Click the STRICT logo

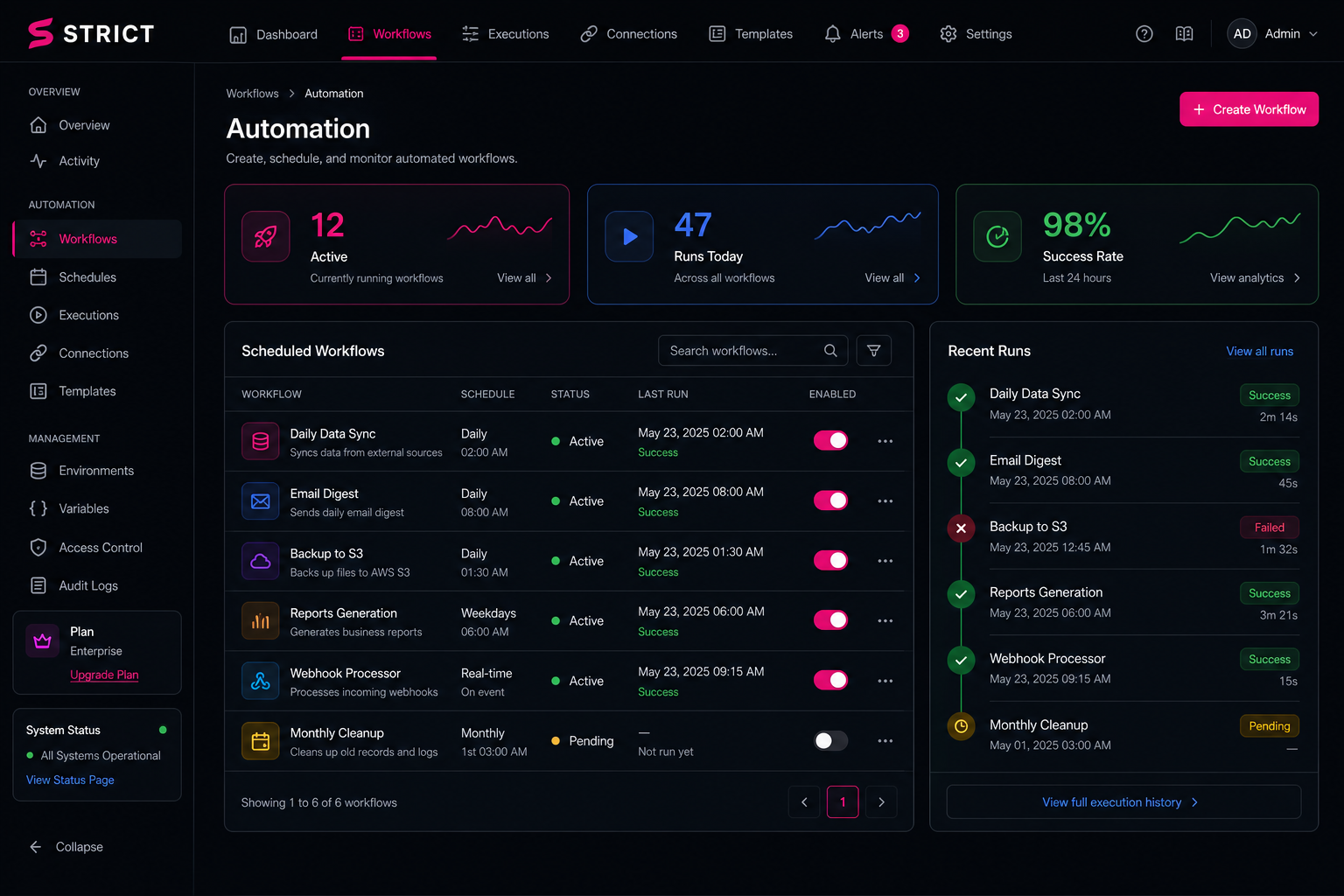tap(91, 33)
